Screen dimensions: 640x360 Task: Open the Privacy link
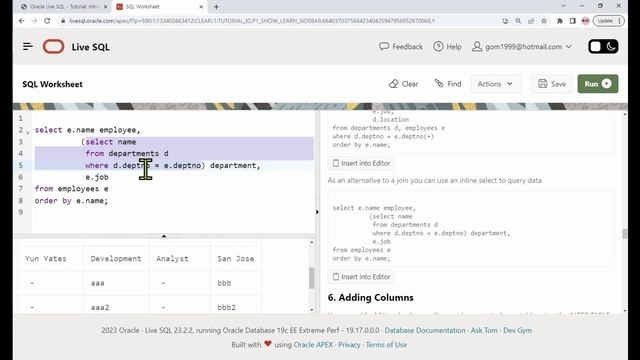[x=349, y=344]
